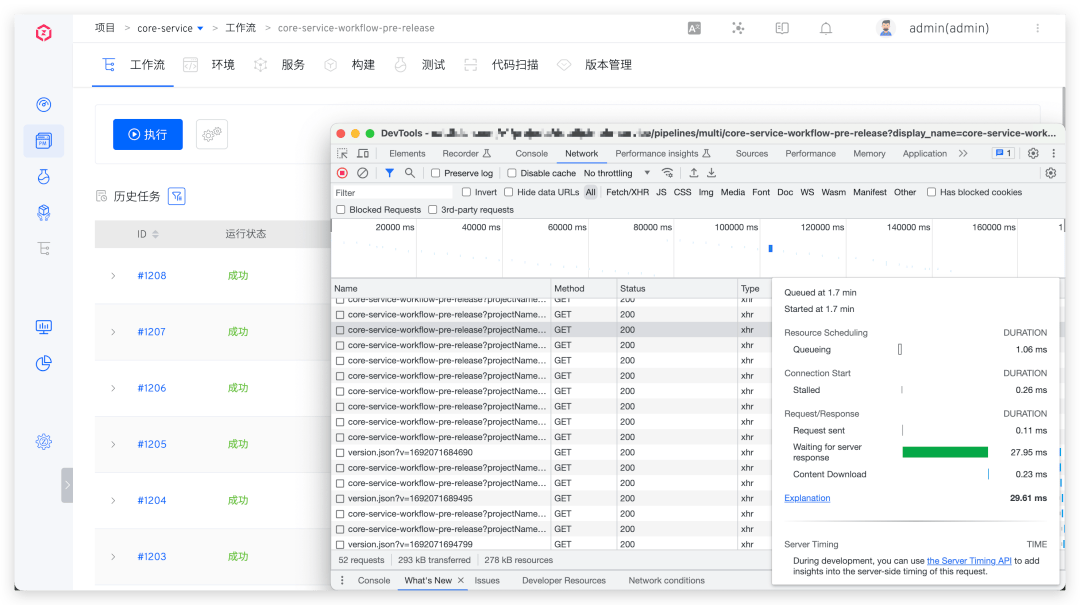Open the No throttling dropdown
The image size is (1080, 605).
click(x=616, y=173)
